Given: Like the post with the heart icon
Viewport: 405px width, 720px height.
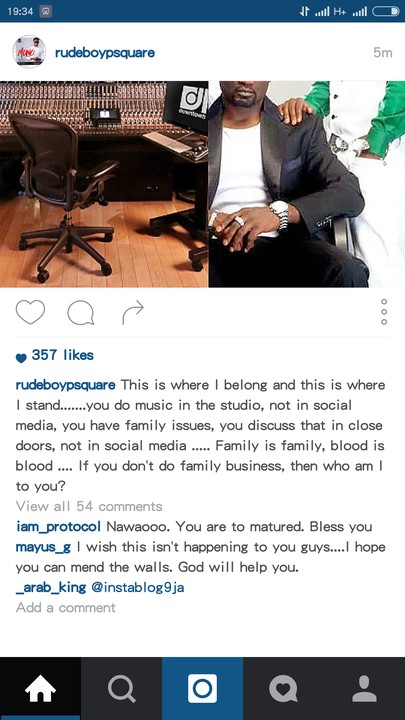Looking at the screenshot, I should 30,312.
